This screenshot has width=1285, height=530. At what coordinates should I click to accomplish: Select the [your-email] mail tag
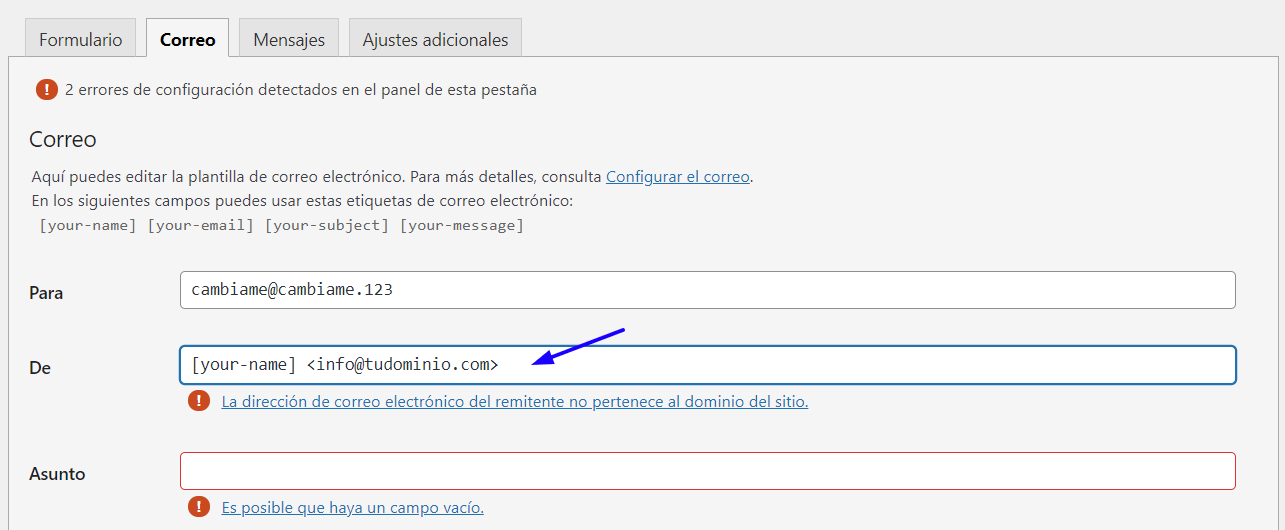[x=201, y=225]
